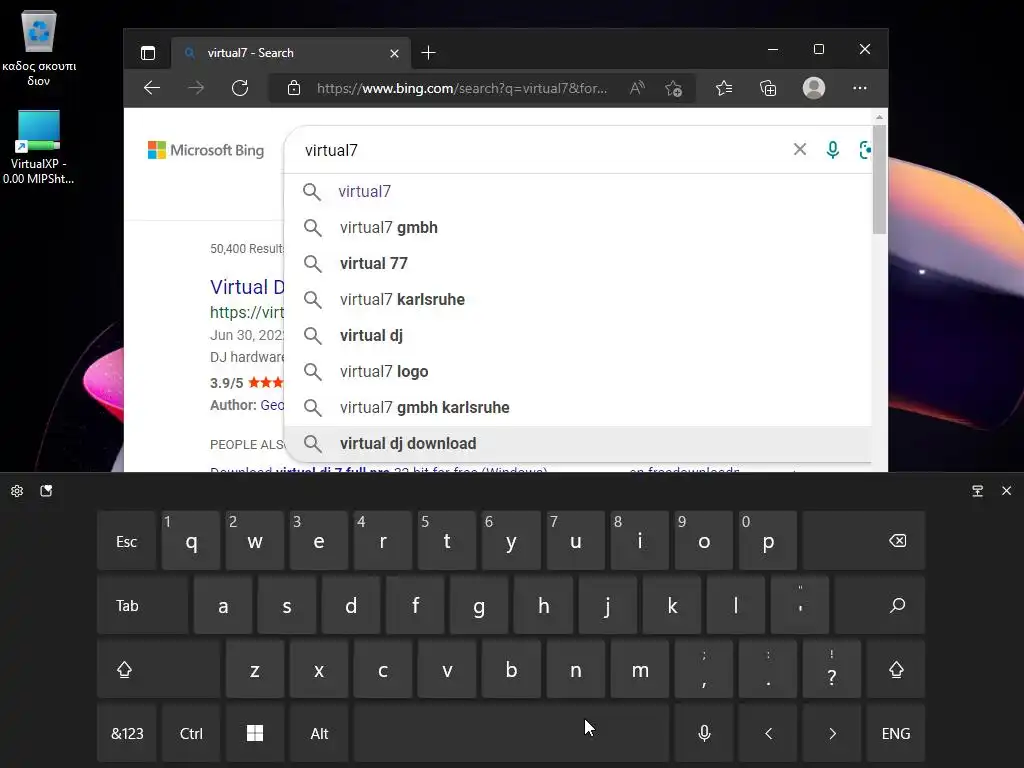The width and height of the screenshot is (1024, 768).
Task: Toggle the left Shift key
Action: pyautogui.click(x=159, y=669)
